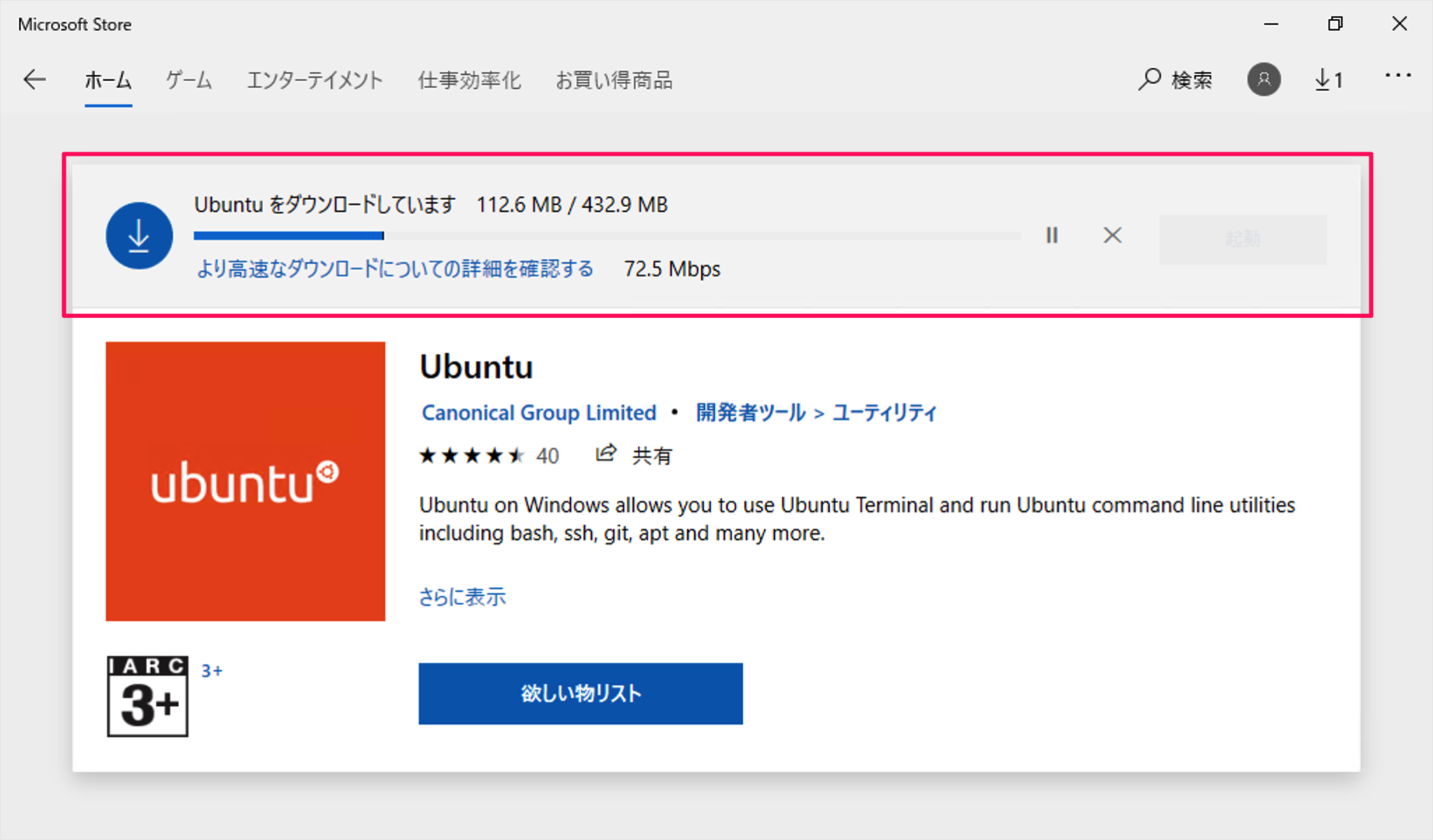Pause the Ubuntu download
Image resolution: width=1433 pixels, height=840 pixels.
1052,235
